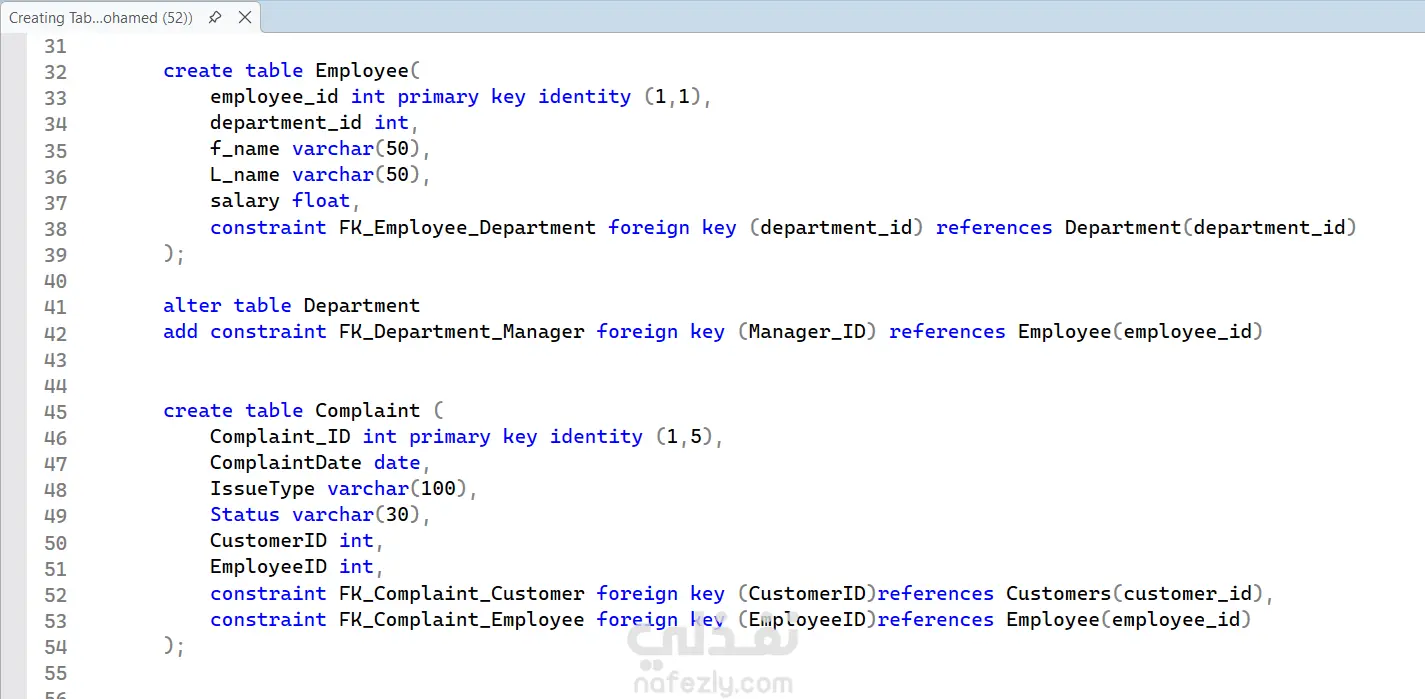Click 'employee_id' on line 33

click(274, 97)
